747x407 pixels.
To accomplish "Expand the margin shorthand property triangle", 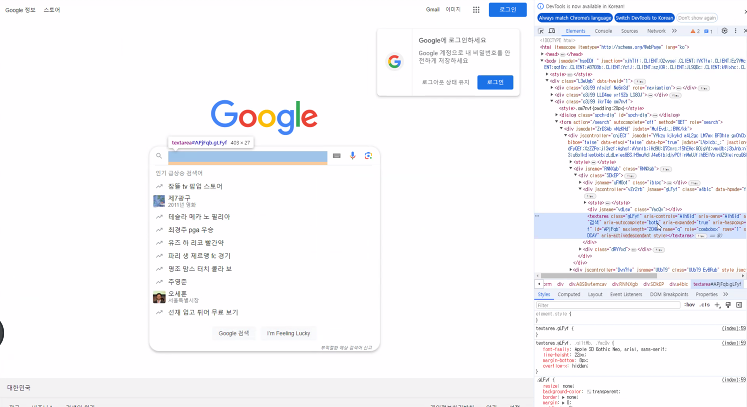I will (563, 403).
